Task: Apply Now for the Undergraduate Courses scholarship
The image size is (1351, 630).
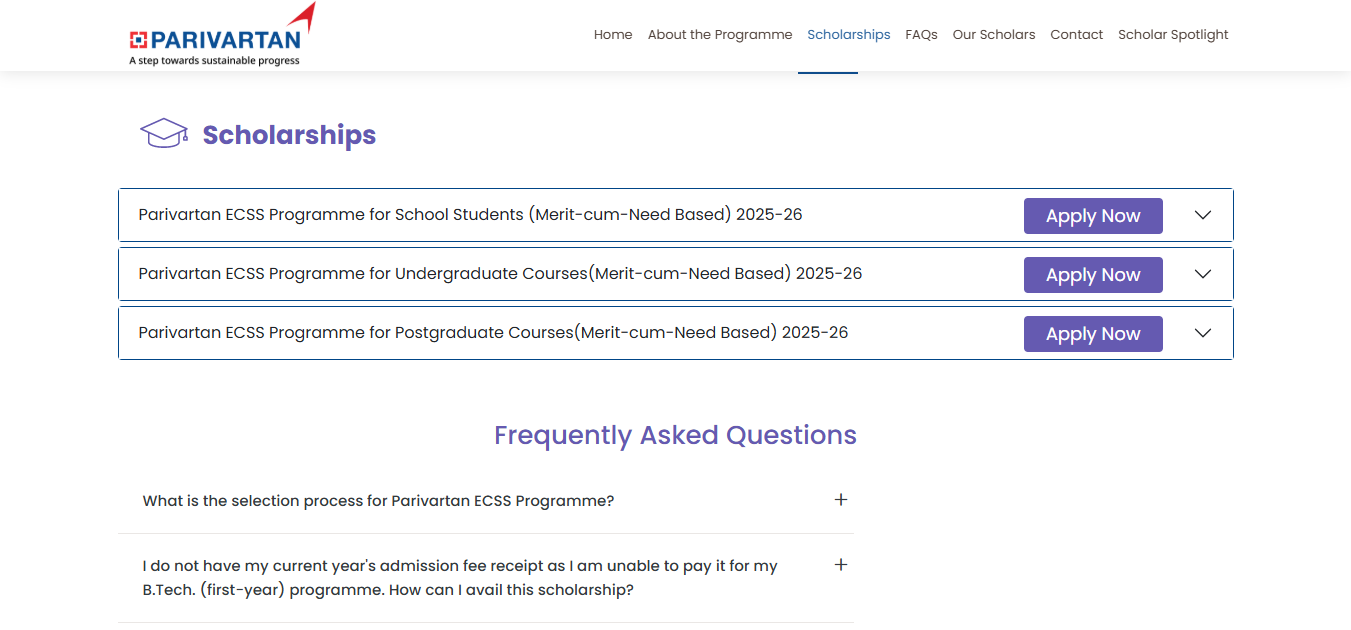Action: [x=1093, y=274]
